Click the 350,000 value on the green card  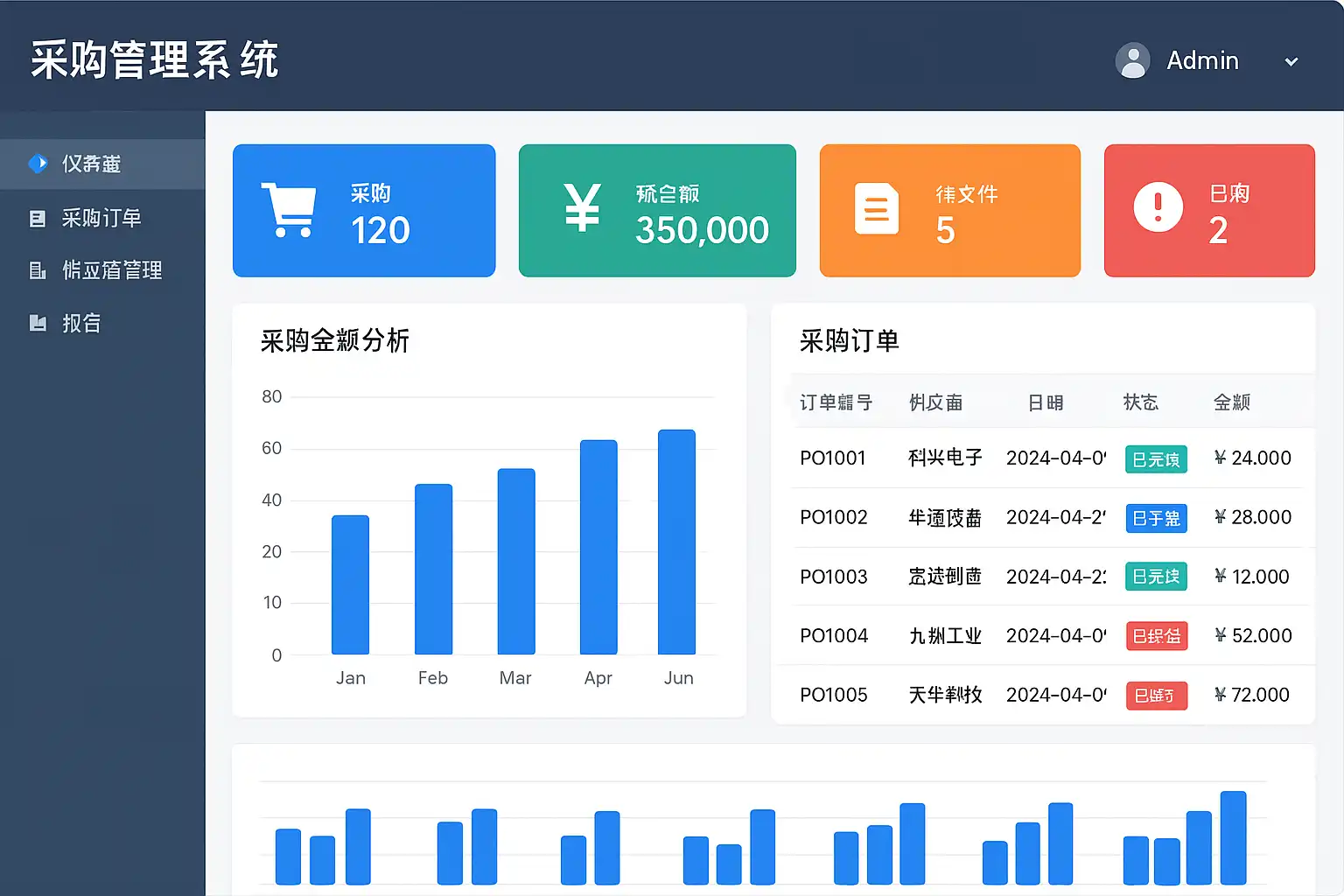coord(703,230)
